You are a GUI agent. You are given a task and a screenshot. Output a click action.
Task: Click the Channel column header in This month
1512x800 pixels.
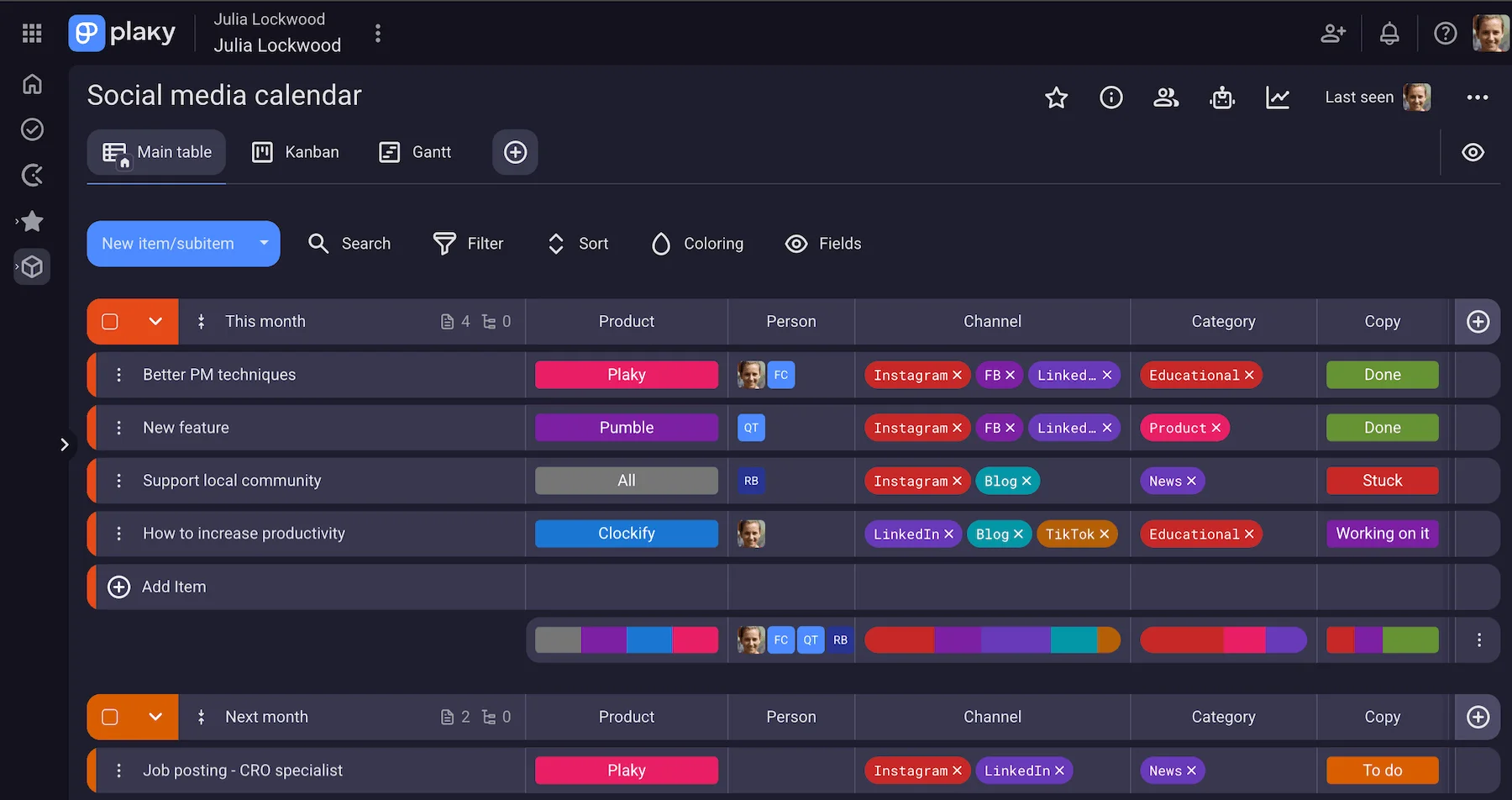point(992,322)
